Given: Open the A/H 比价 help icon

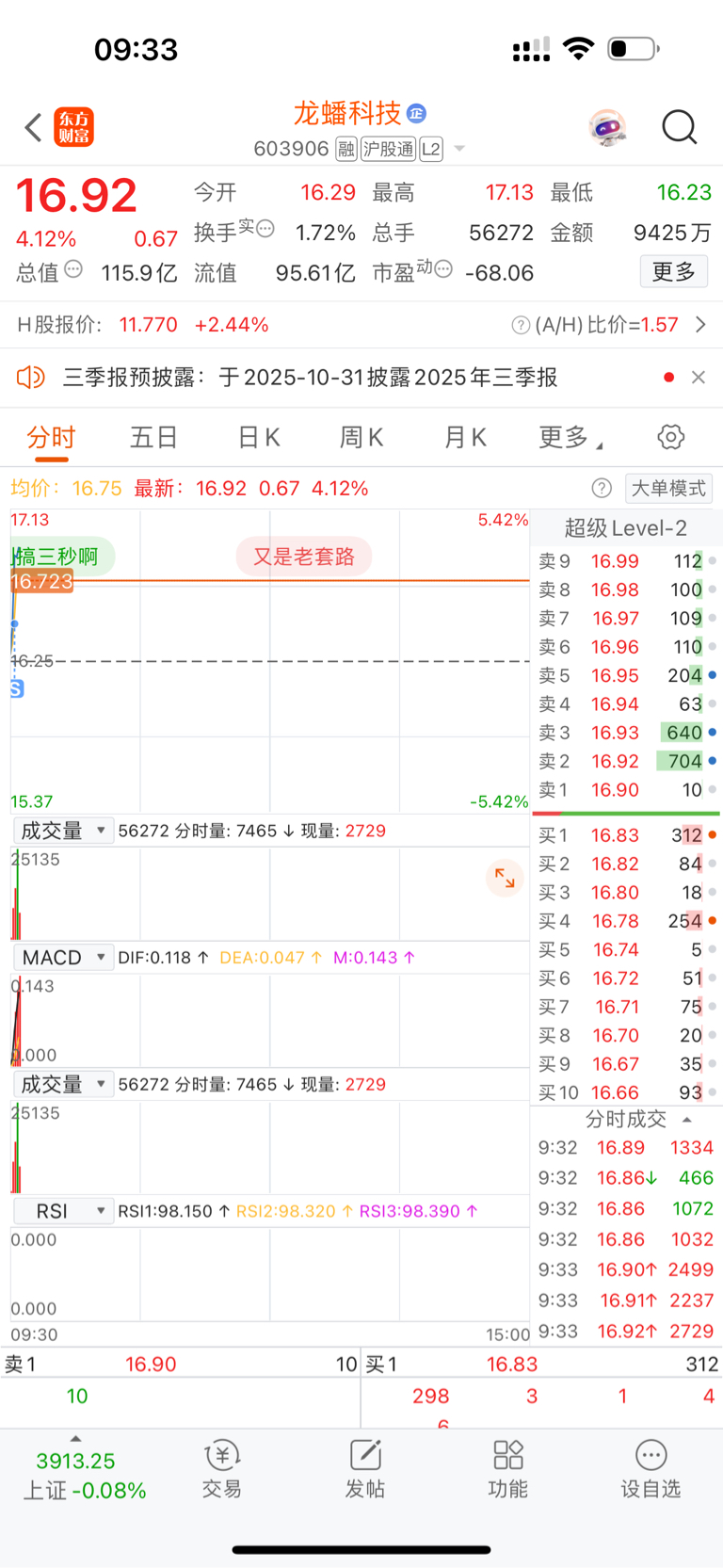Looking at the screenshot, I should pos(521,325).
